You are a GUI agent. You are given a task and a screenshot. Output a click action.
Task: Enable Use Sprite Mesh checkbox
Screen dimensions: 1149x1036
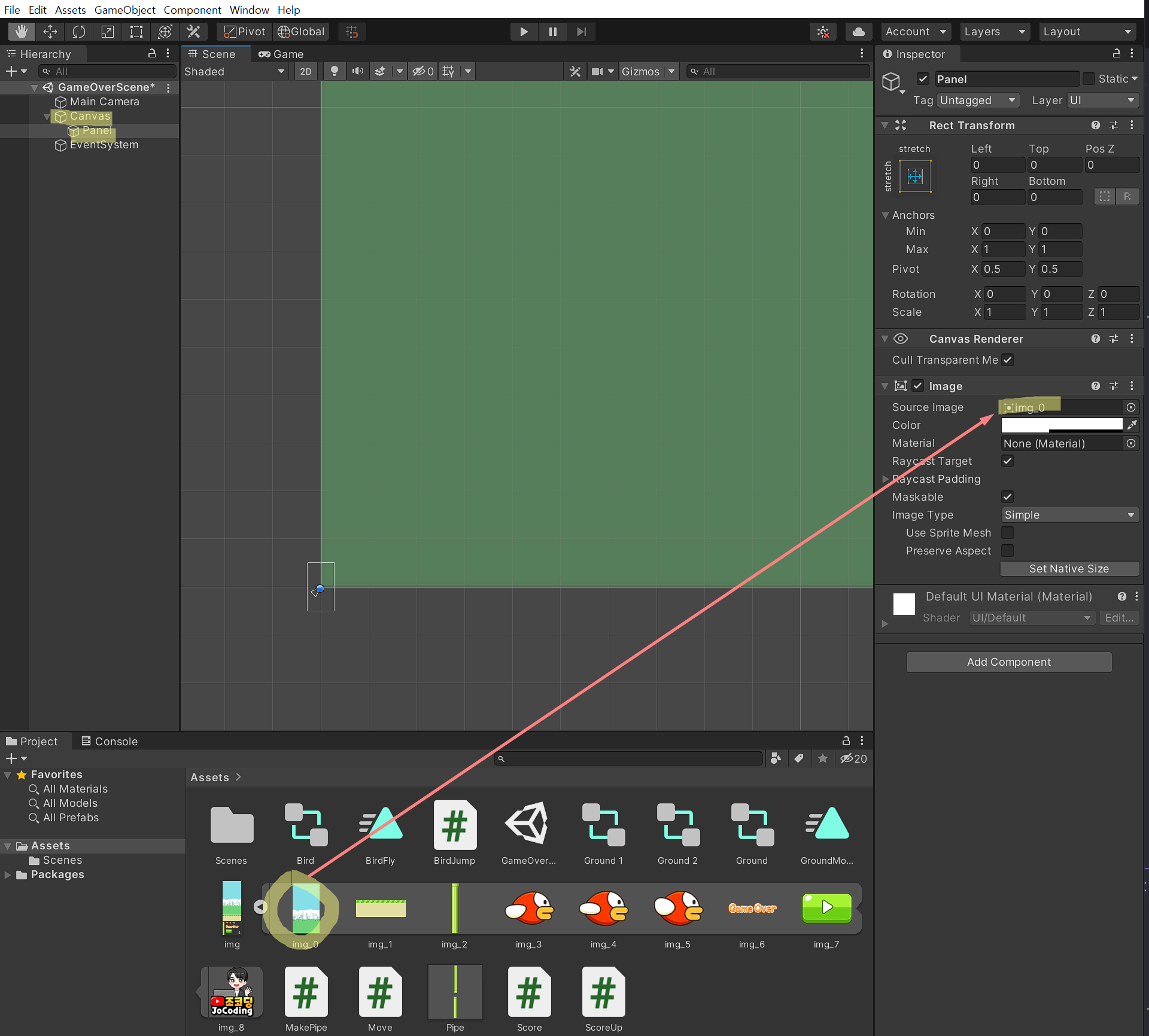(1008, 533)
